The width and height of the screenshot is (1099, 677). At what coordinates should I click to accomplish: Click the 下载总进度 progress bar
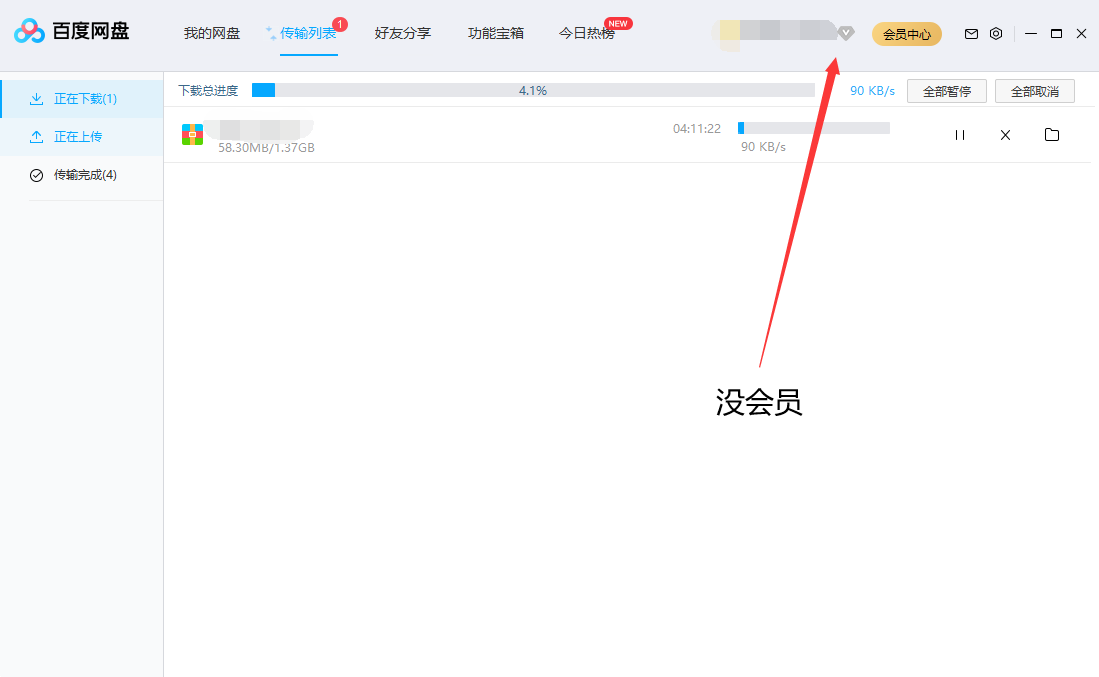[532, 91]
